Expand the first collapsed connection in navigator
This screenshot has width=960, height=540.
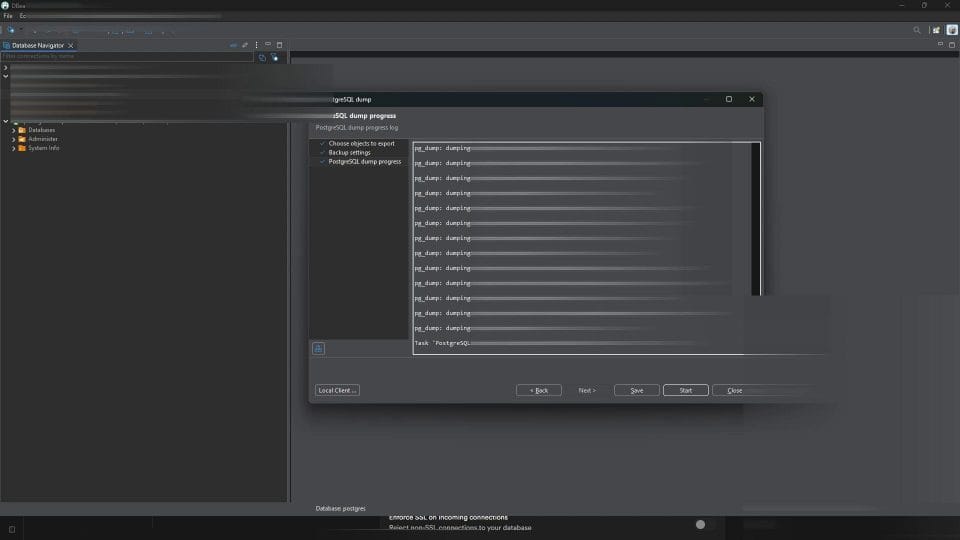tap(6, 67)
